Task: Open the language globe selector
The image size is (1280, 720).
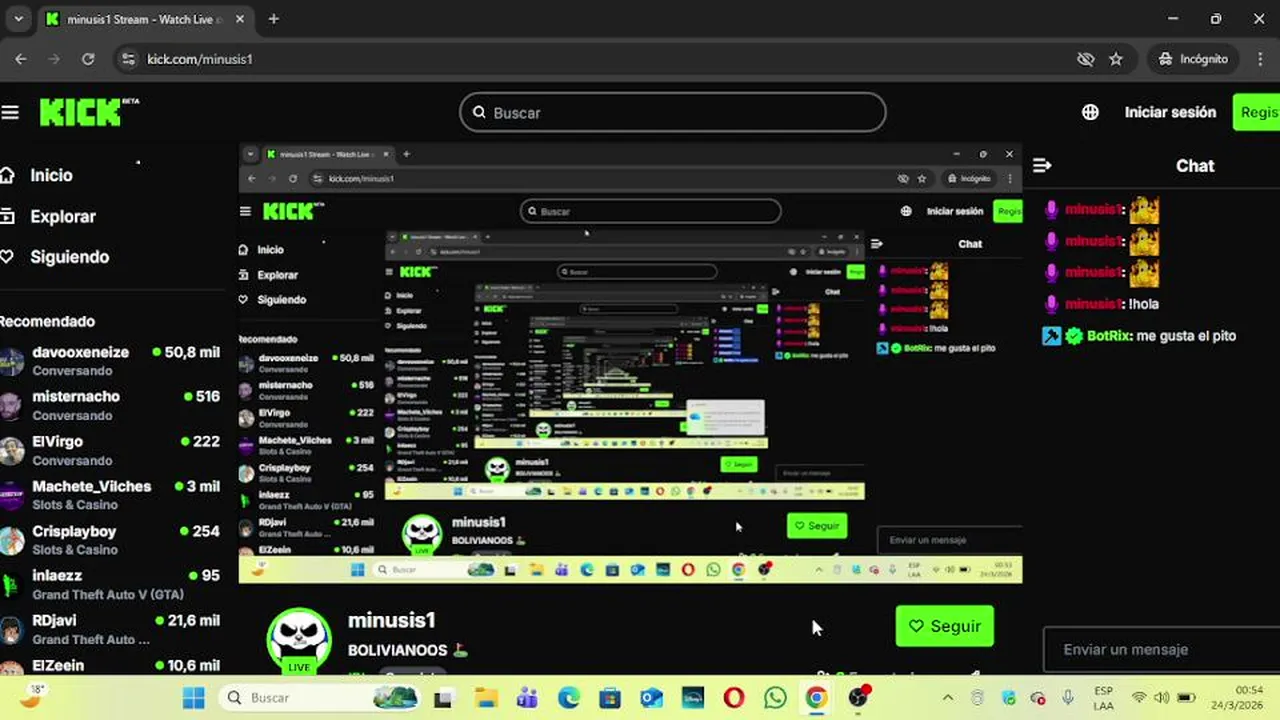Action: pos(1090,112)
